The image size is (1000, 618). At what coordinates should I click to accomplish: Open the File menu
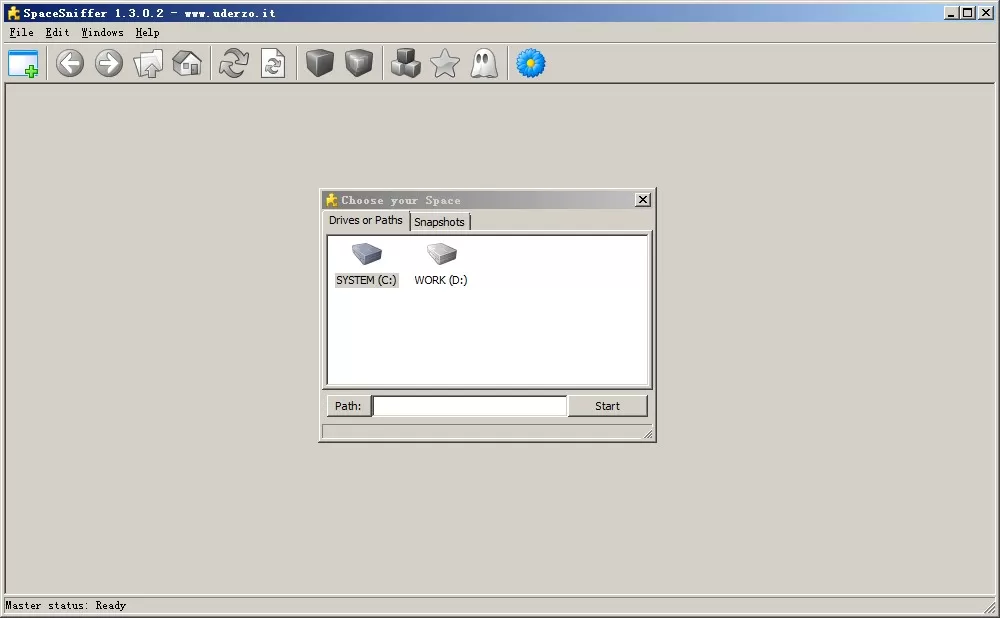(x=22, y=33)
